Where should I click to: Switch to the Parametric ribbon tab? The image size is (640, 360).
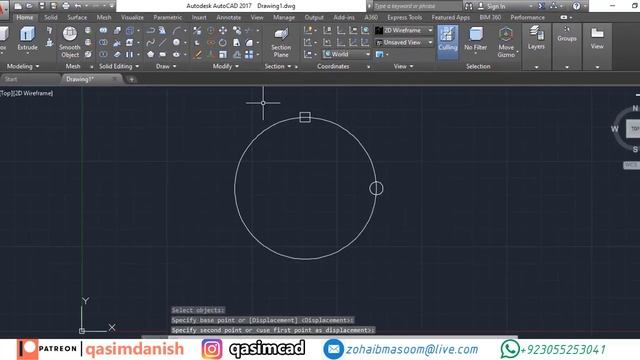167,18
